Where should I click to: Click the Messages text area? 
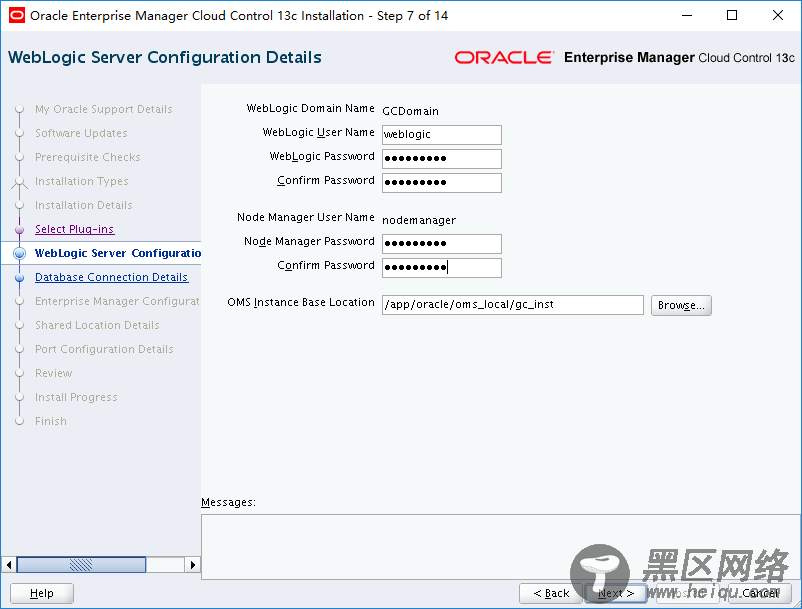(500, 547)
